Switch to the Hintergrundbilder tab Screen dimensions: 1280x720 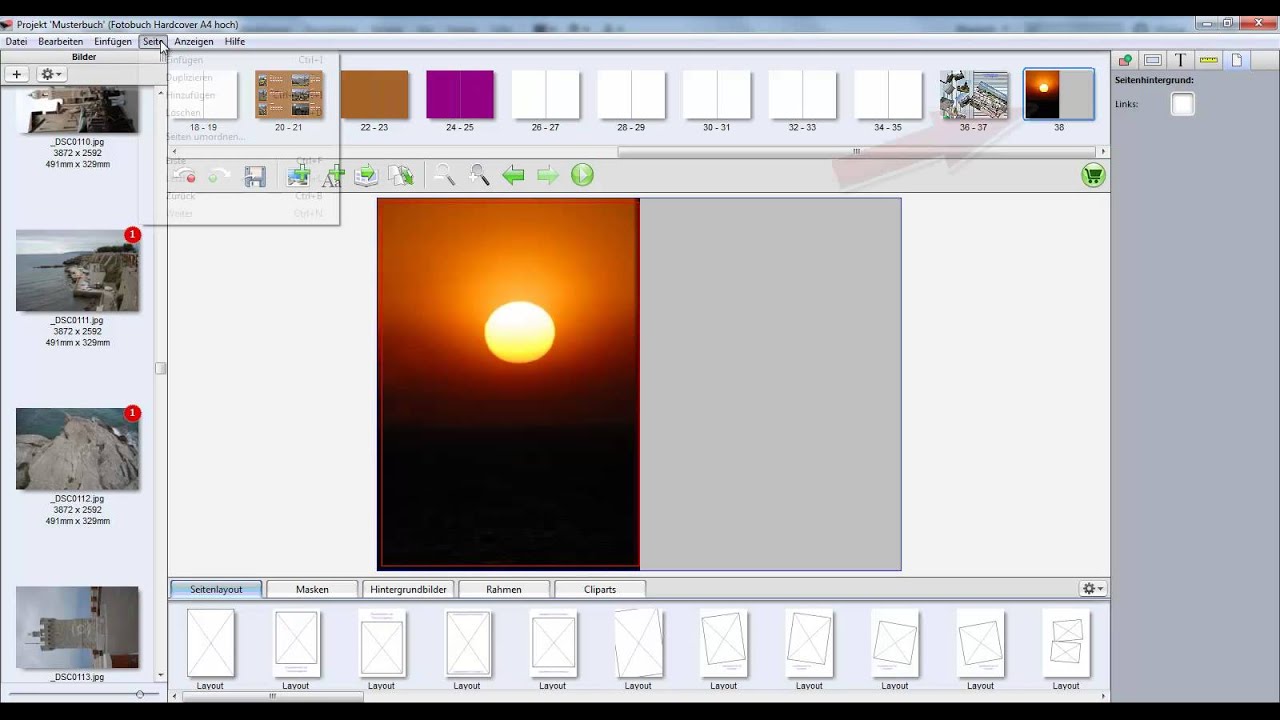(x=408, y=589)
